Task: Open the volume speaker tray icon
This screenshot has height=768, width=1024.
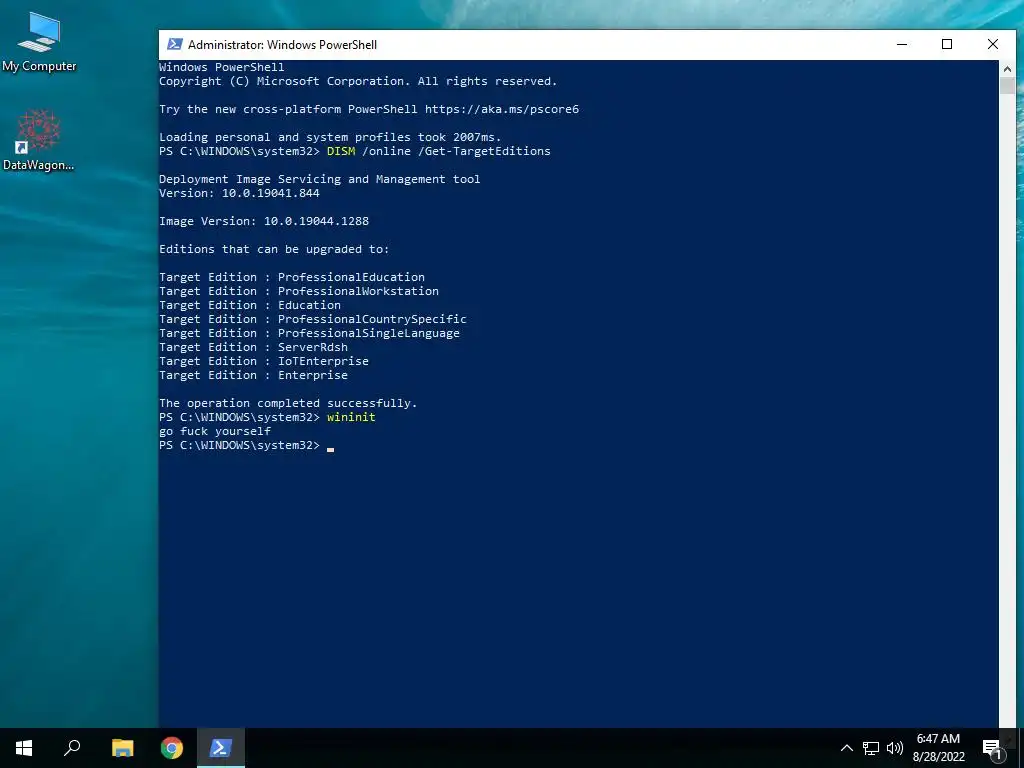Action: [x=895, y=748]
